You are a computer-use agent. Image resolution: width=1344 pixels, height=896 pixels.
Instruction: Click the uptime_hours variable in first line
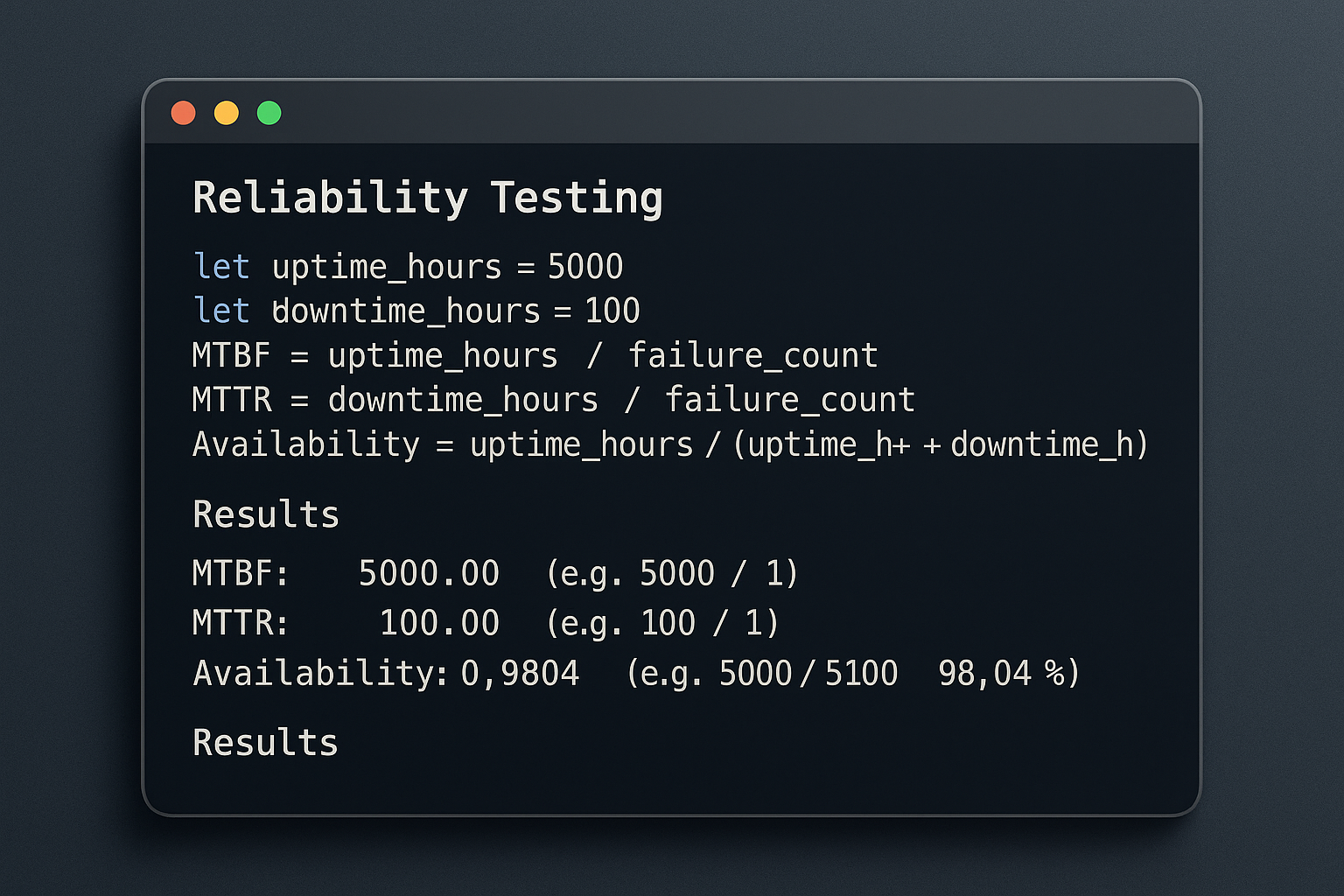(x=387, y=267)
